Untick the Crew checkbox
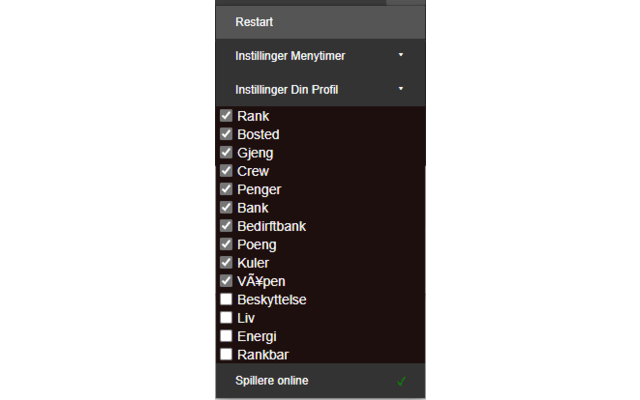 point(226,171)
